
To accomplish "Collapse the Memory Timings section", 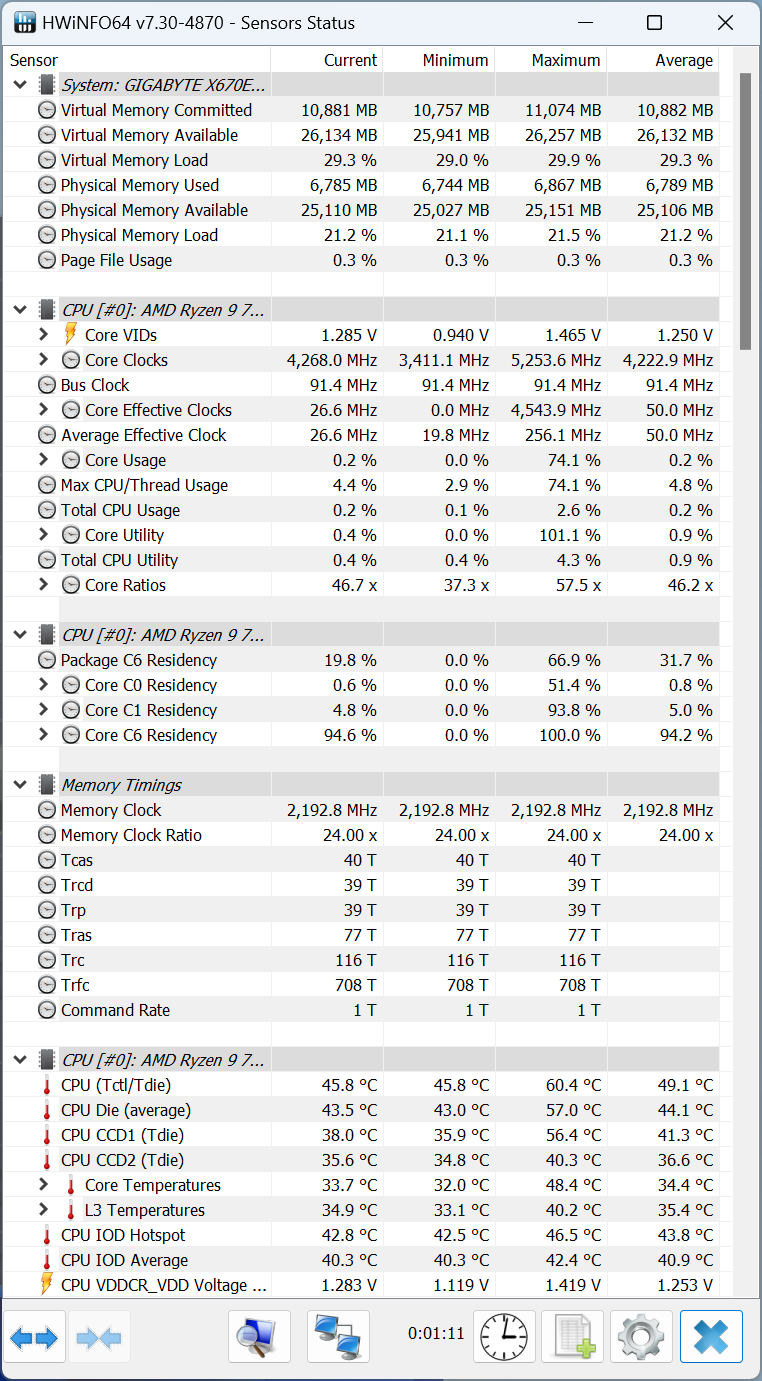I will [x=20, y=785].
